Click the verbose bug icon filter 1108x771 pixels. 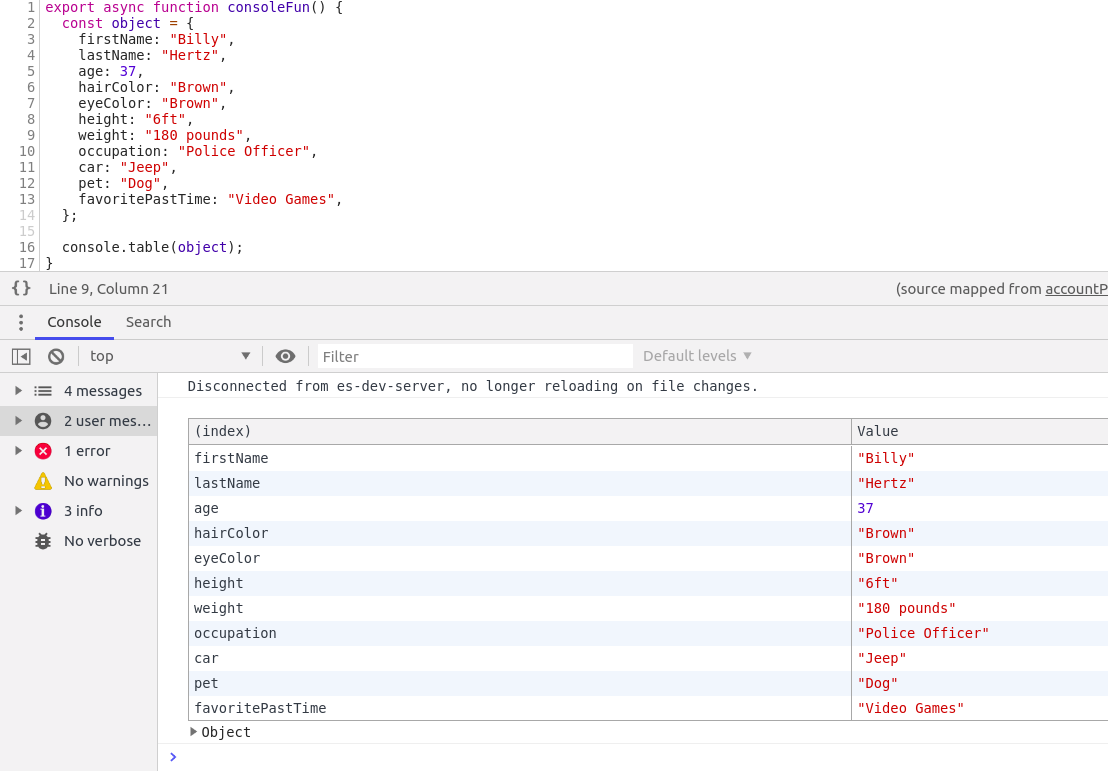(x=42, y=541)
